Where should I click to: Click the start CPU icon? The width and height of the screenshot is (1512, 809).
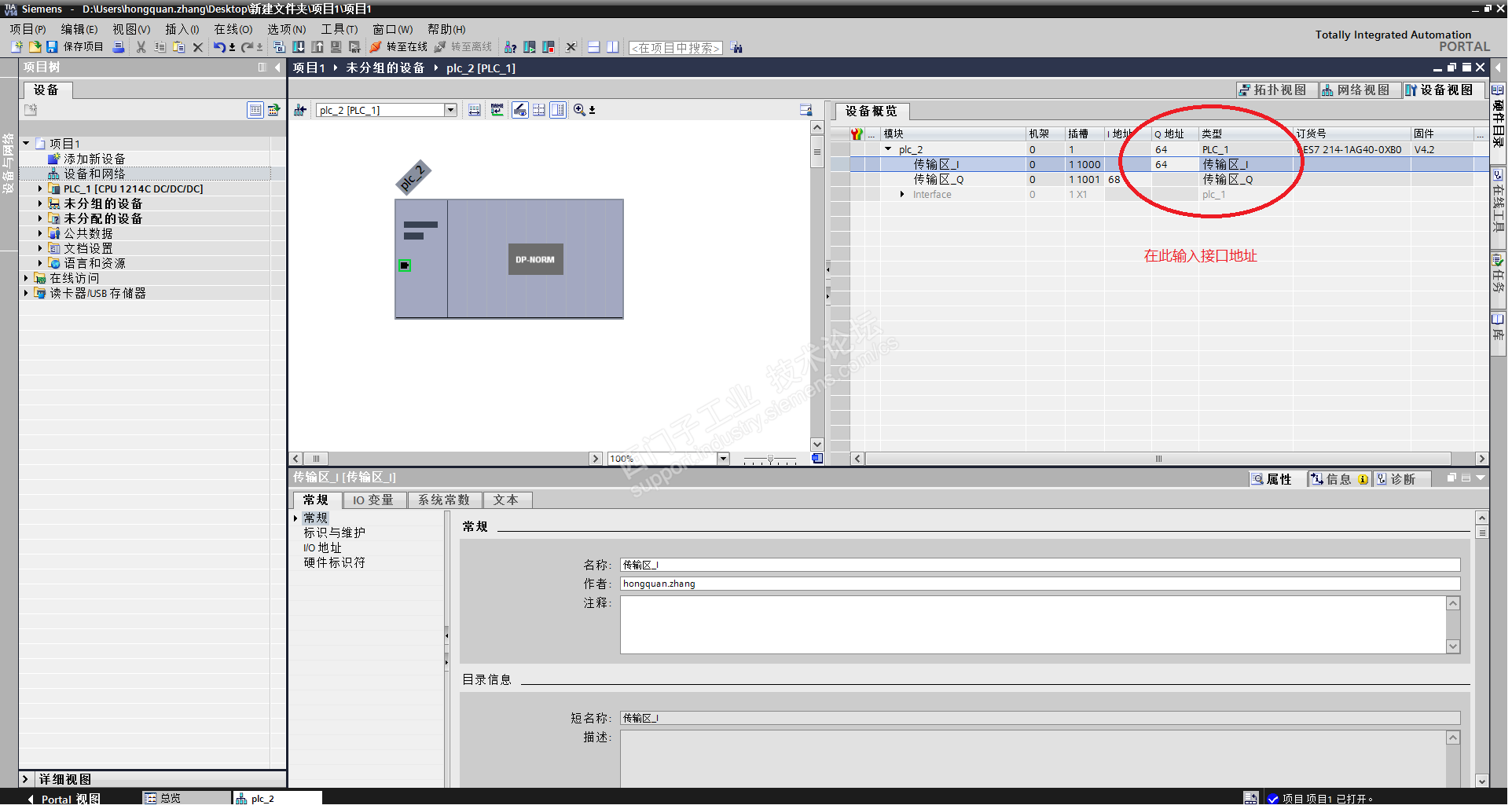530,47
